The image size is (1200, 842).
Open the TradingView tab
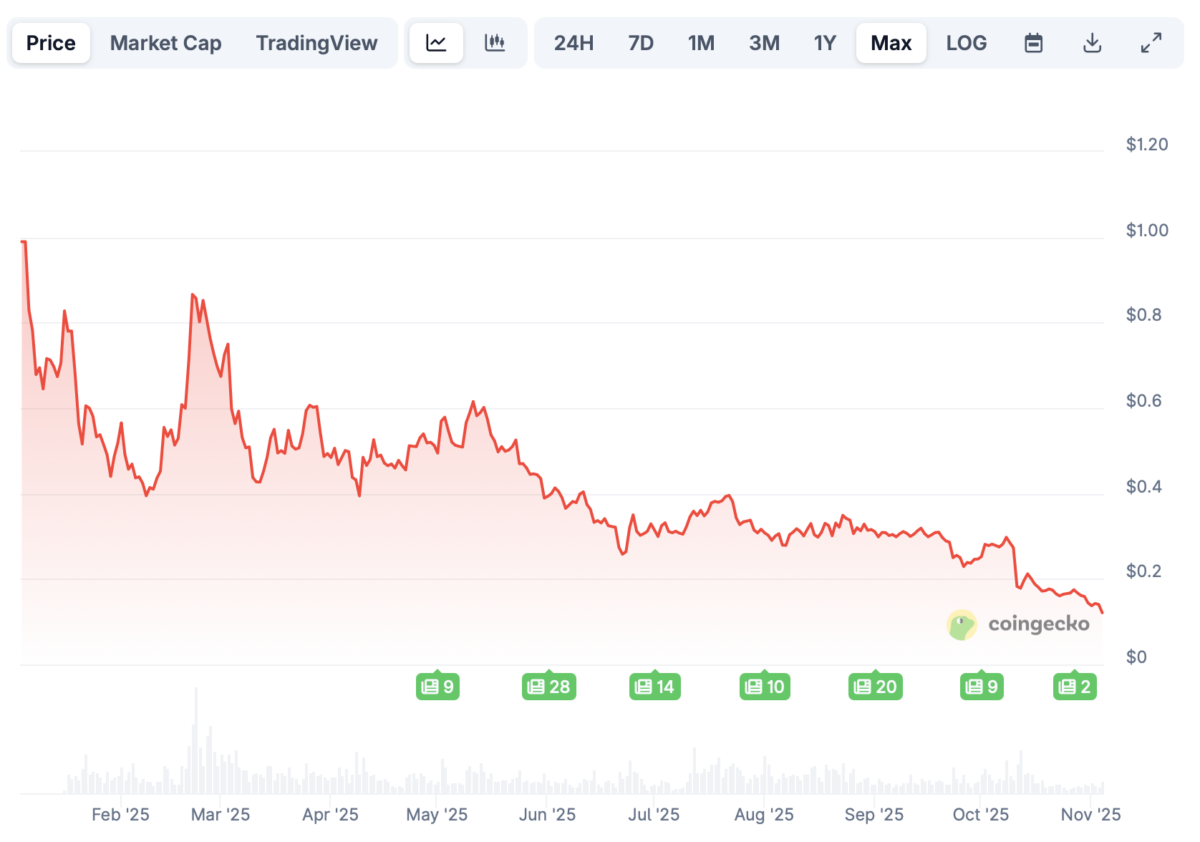317,42
